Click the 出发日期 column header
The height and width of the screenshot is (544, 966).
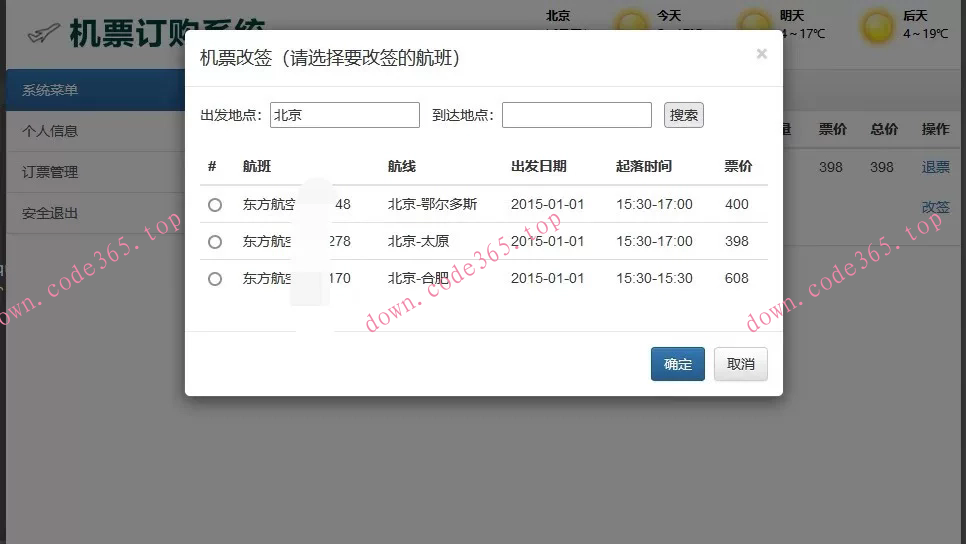click(x=538, y=166)
